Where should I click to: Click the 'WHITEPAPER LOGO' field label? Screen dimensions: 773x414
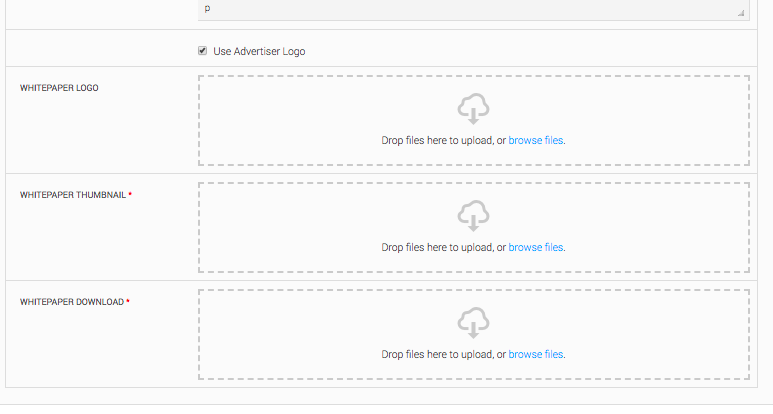(x=59, y=88)
